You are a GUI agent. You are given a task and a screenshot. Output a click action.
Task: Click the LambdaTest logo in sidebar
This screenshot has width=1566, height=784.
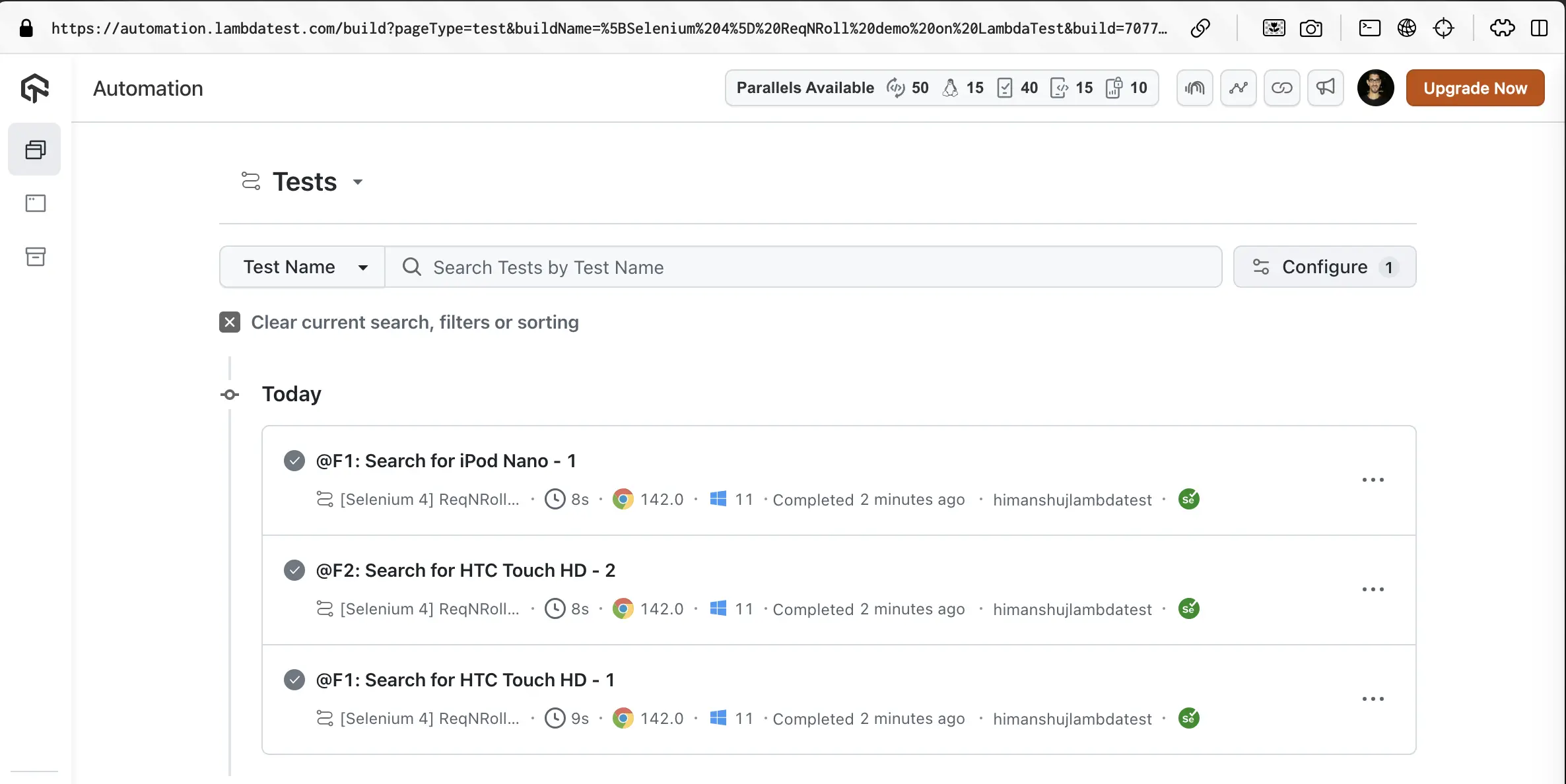(34, 88)
